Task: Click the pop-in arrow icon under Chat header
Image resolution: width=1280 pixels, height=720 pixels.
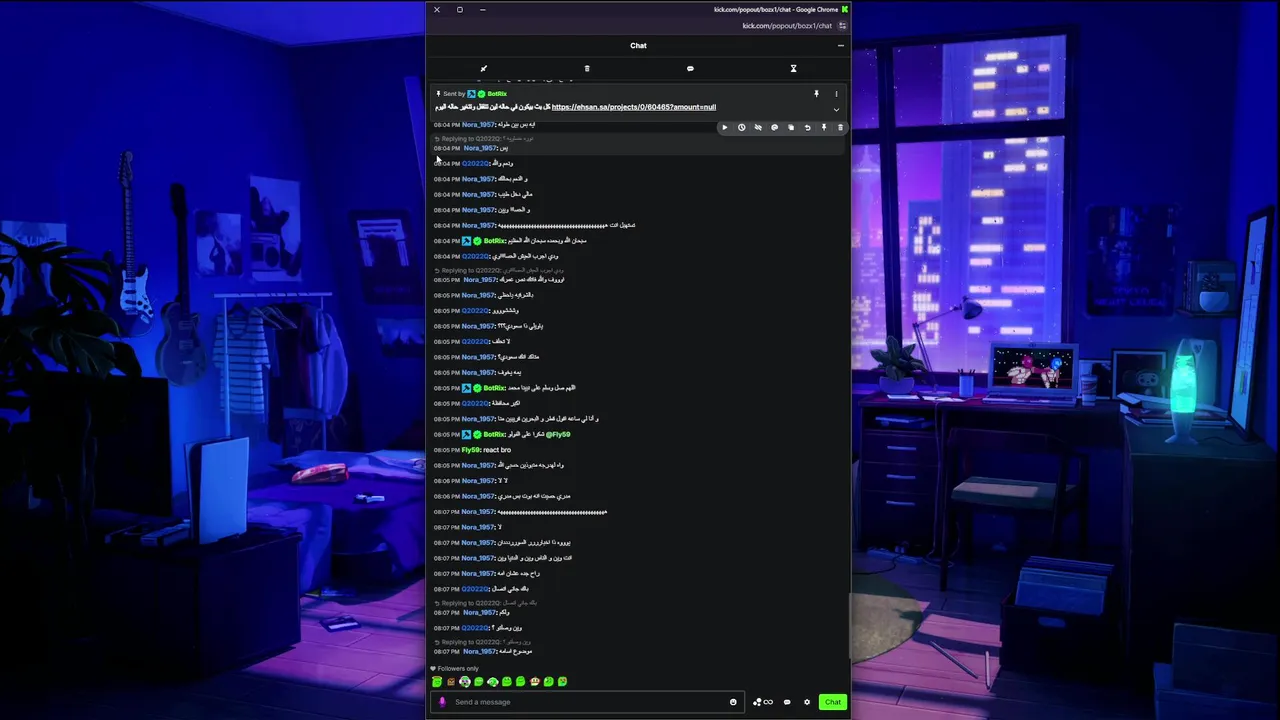Action: 483,69
